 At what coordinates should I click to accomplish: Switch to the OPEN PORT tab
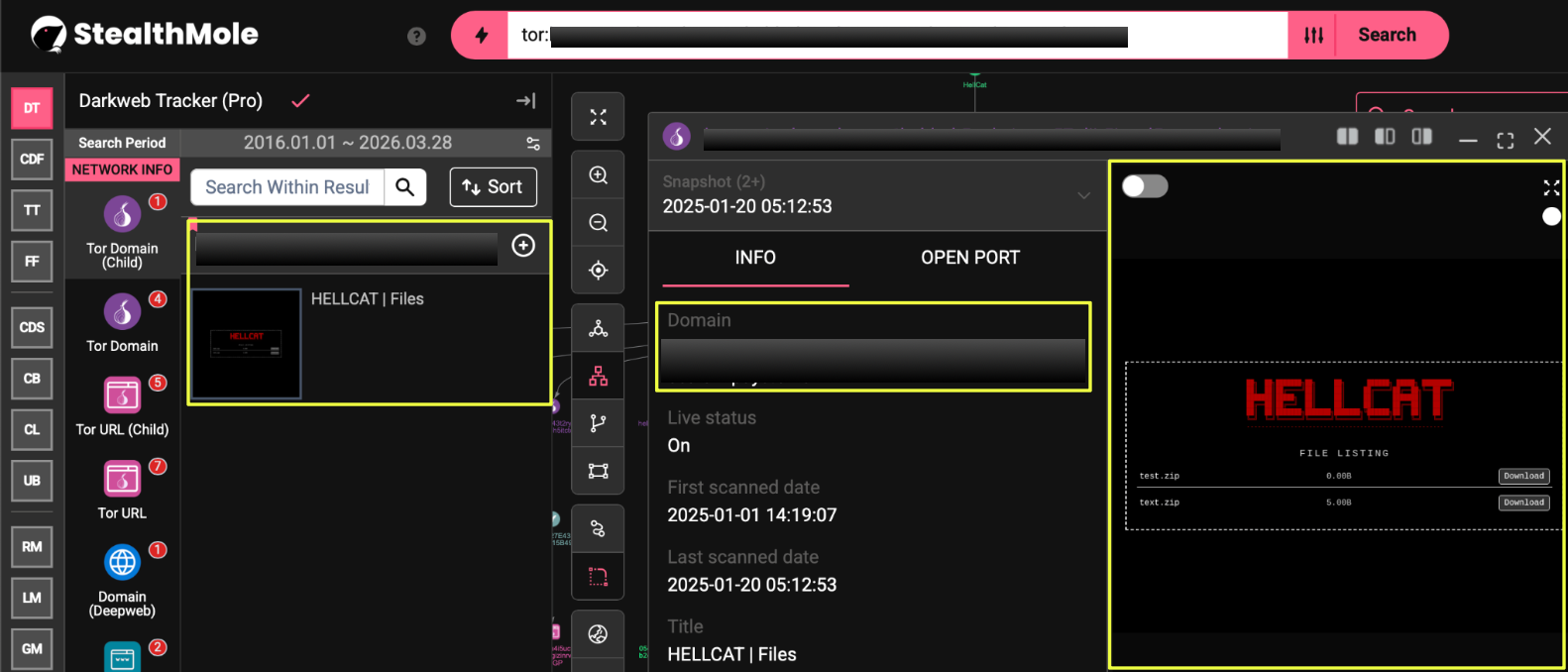click(969, 258)
